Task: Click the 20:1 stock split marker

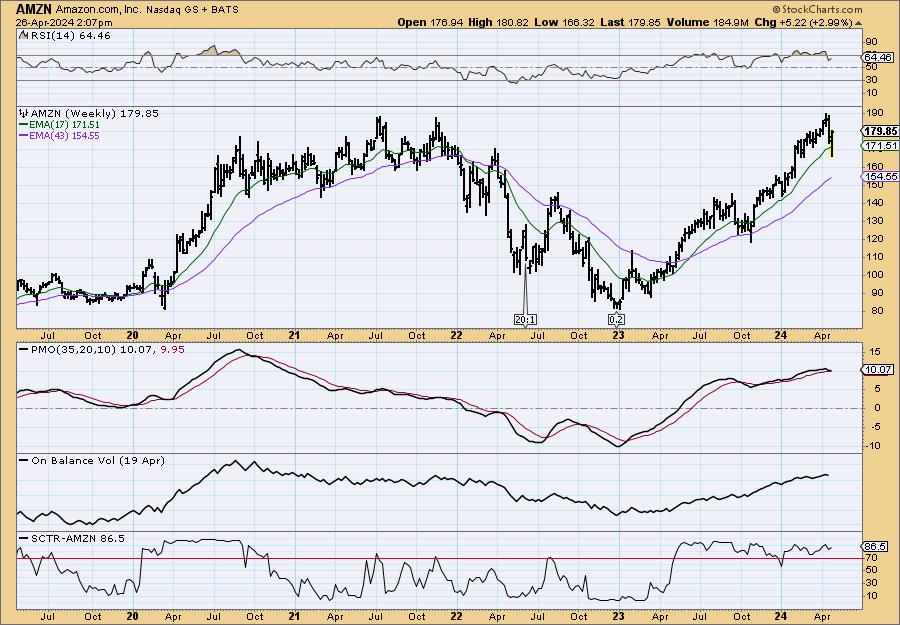Action: click(x=524, y=319)
